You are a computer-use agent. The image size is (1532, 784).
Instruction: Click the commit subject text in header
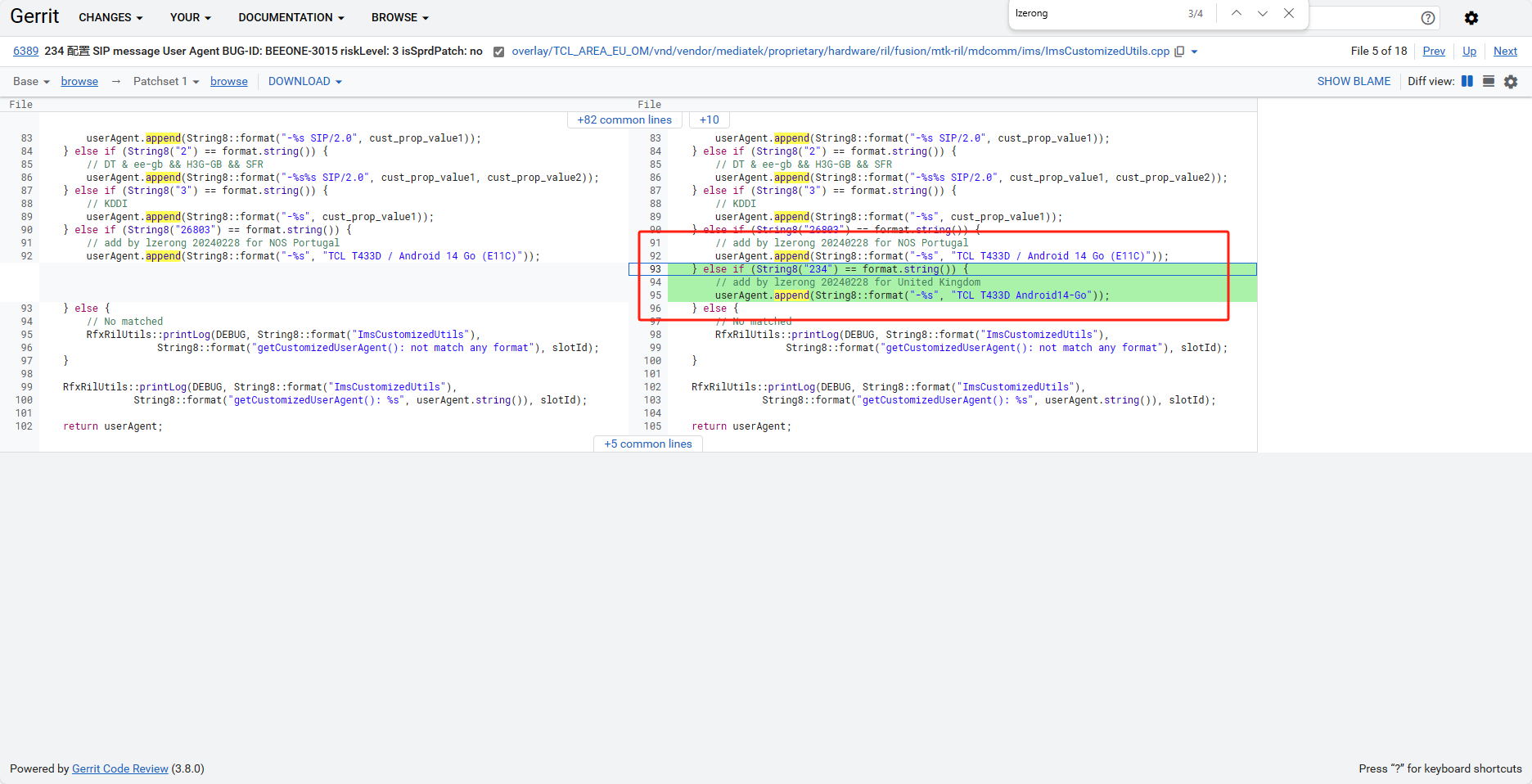coord(264,51)
